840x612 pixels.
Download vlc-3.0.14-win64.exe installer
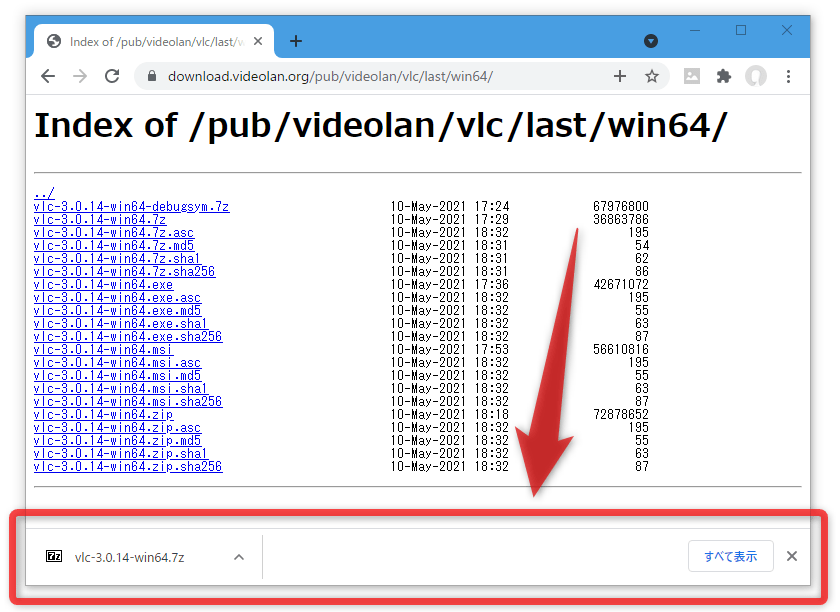pyautogui.click(x=103, y=285)
